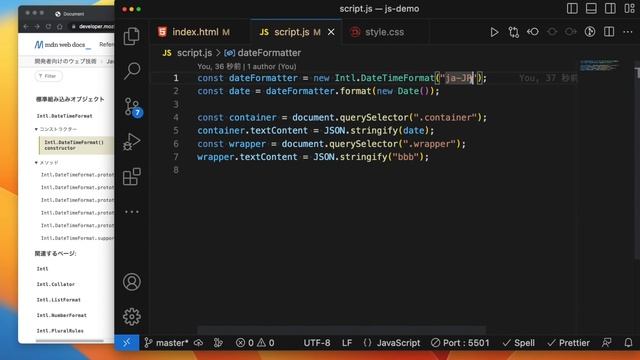Split the editor to the right
Image resolution: width=640 pixels, height=360 pixels.
[609, 32]
